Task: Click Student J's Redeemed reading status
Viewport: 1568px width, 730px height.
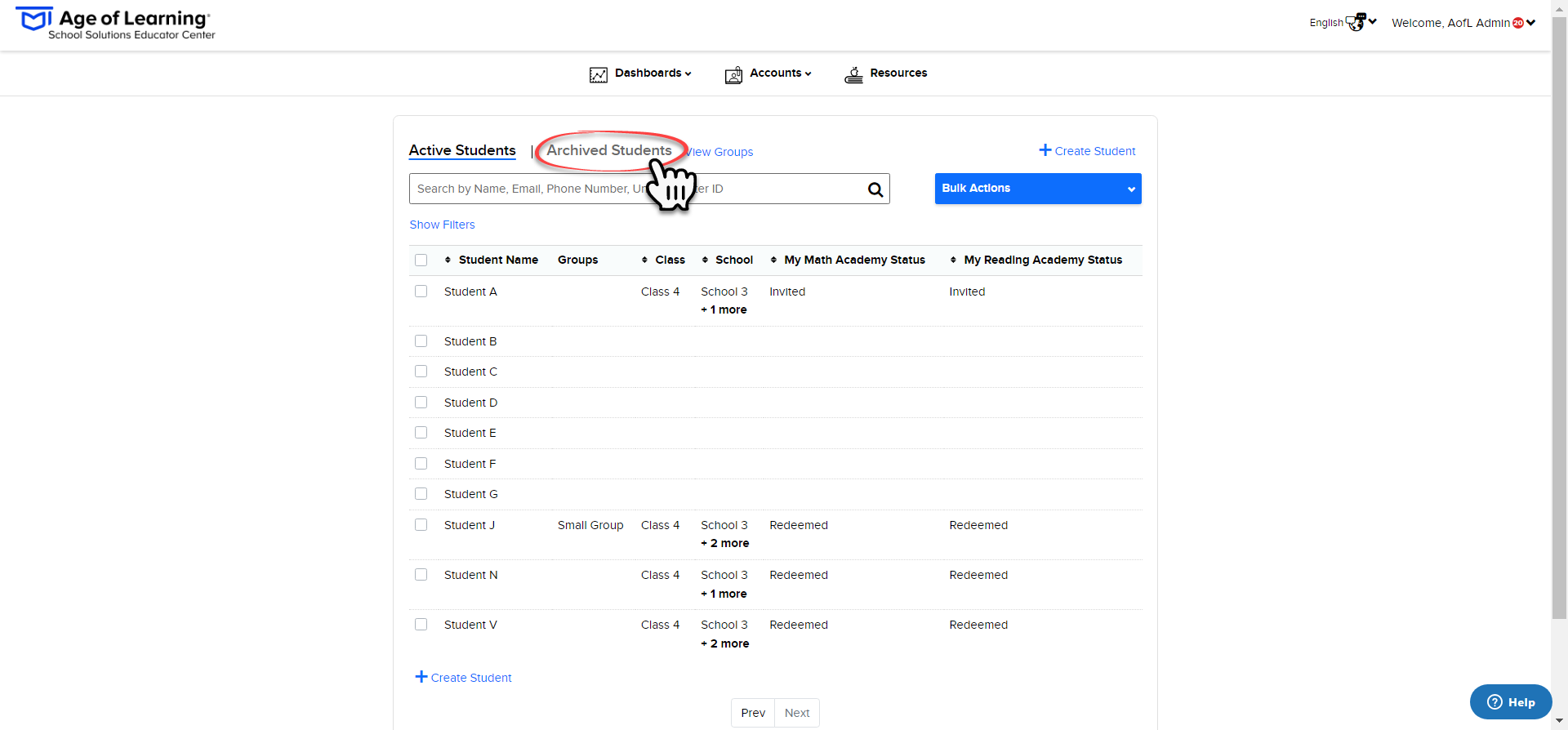Action: coord(978,525)
